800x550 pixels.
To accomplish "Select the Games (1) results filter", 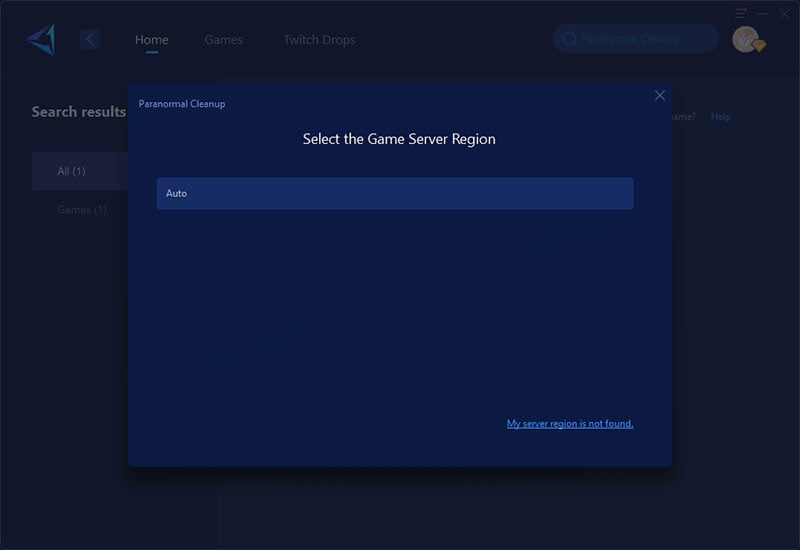I will pos(82,210).
